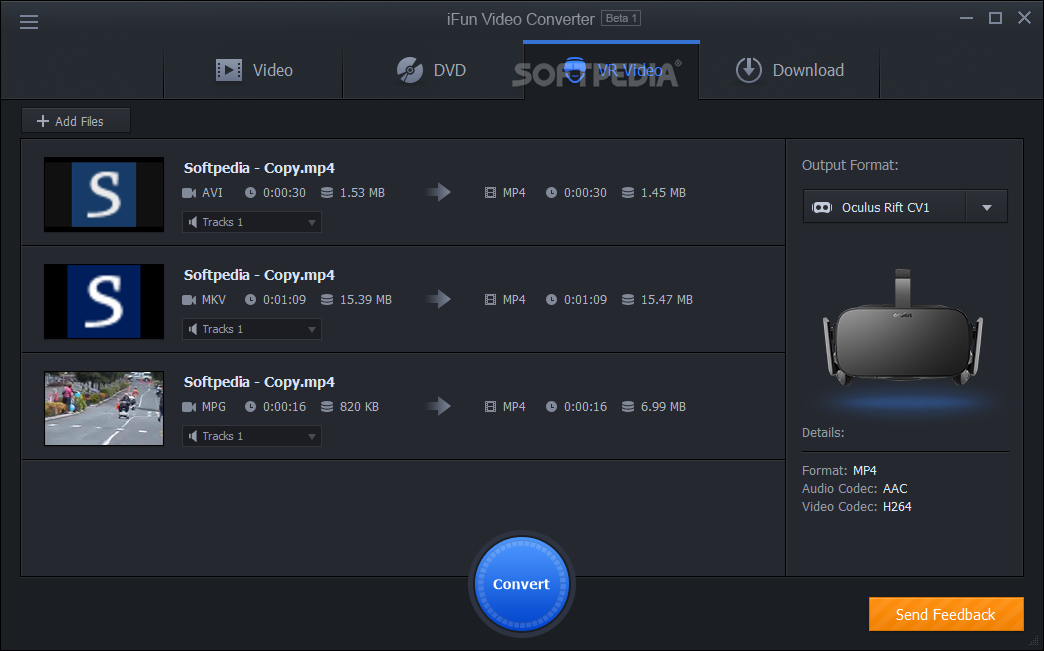
Task: Open Tracks 1 dropdown for MKV file
Action: pos(252,329)
